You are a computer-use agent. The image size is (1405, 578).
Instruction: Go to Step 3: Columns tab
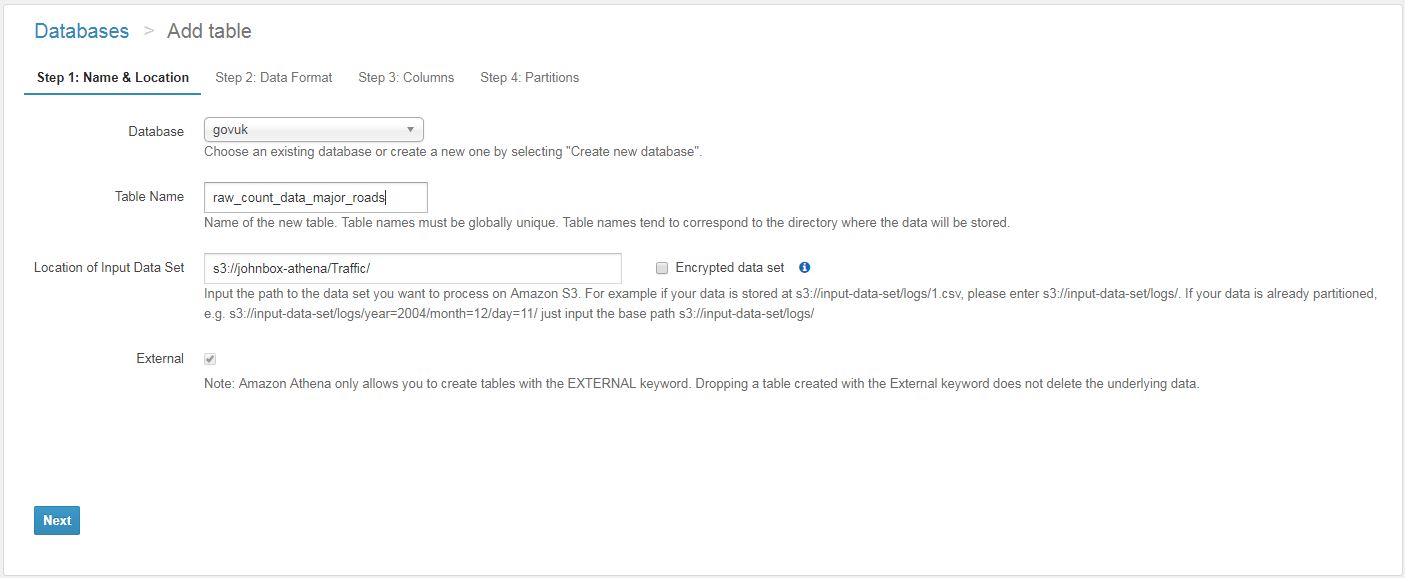(406, 77)
